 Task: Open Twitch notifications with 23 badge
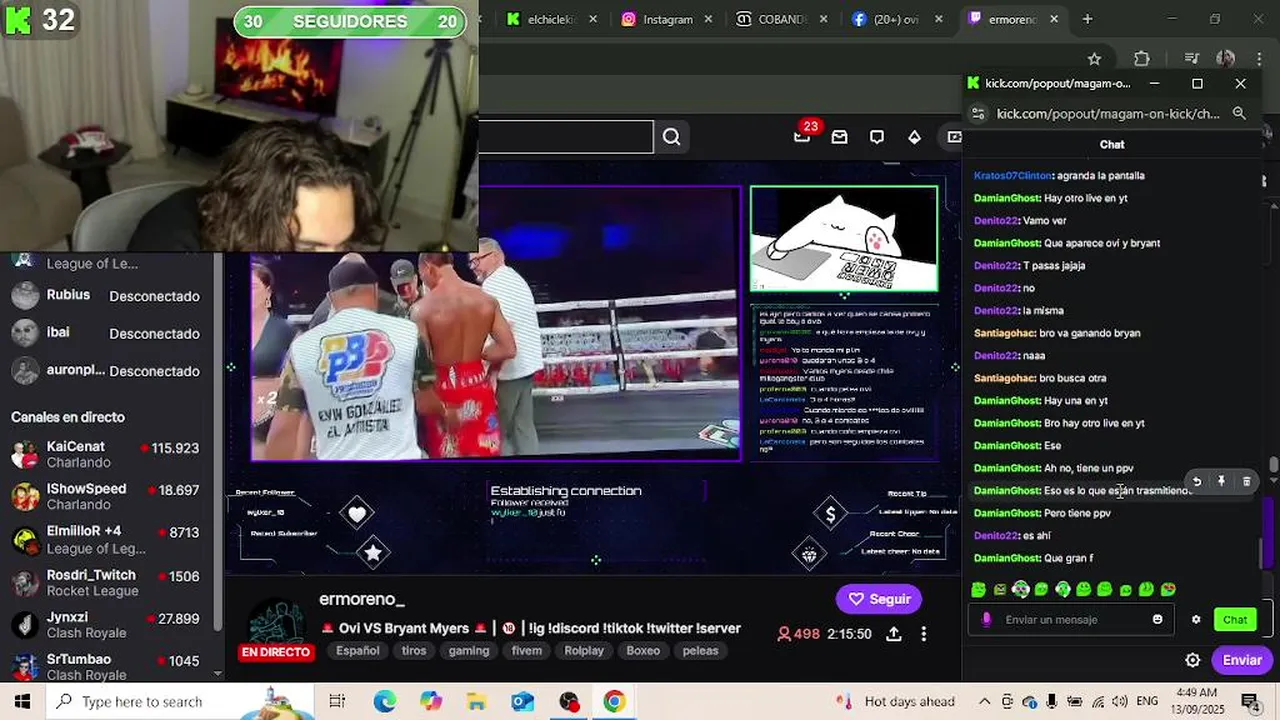[803, 135]
